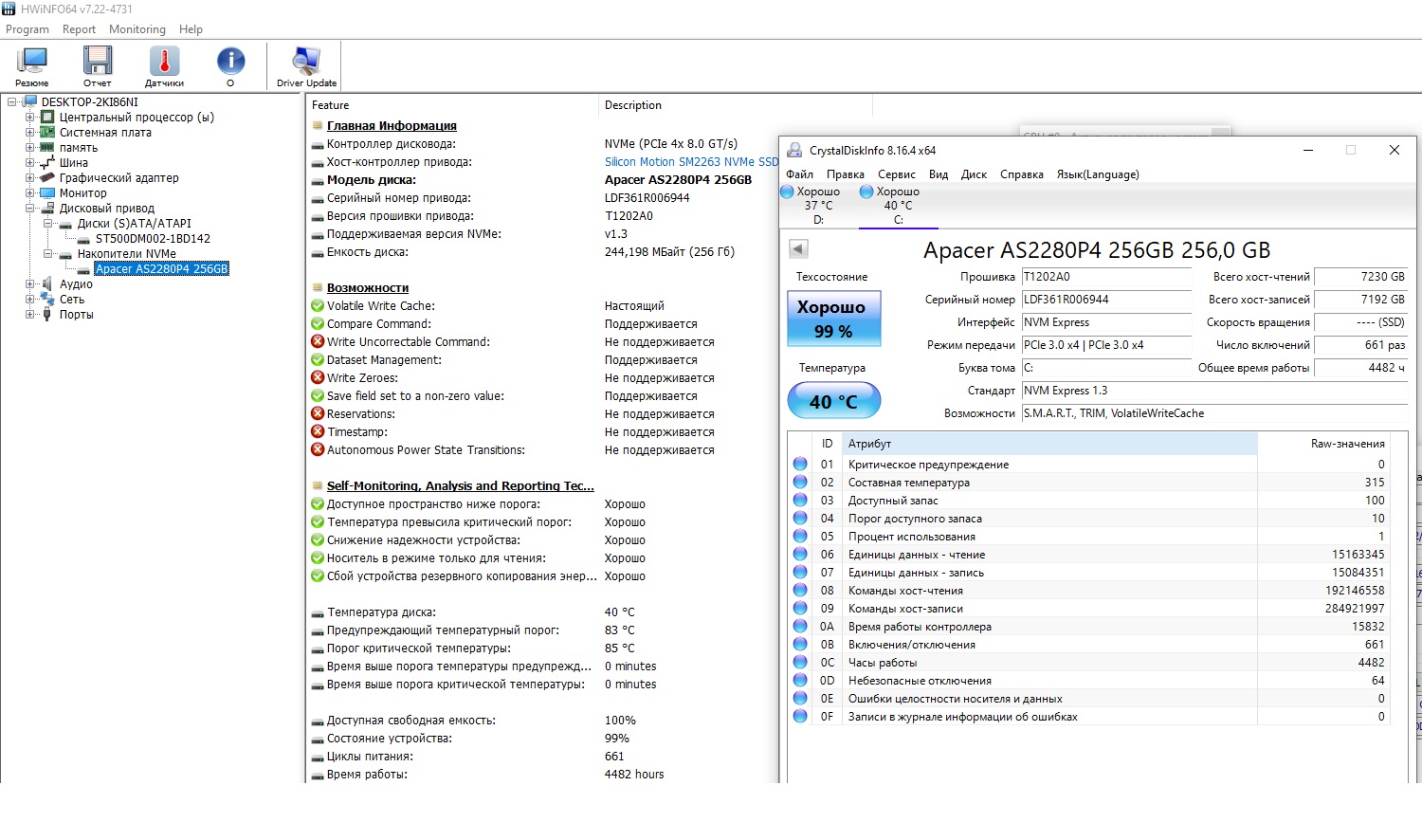The width and height of the screenshot is (1422, 840).
Task: Click the Прошивка field showing T1202A0
Action: point(1106,277)
